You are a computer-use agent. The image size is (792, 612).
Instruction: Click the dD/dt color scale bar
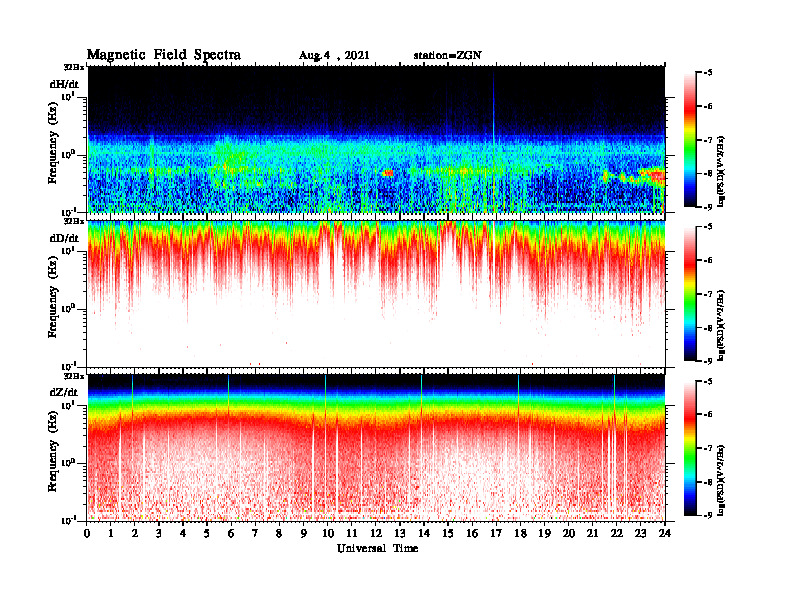coord(689,293)
